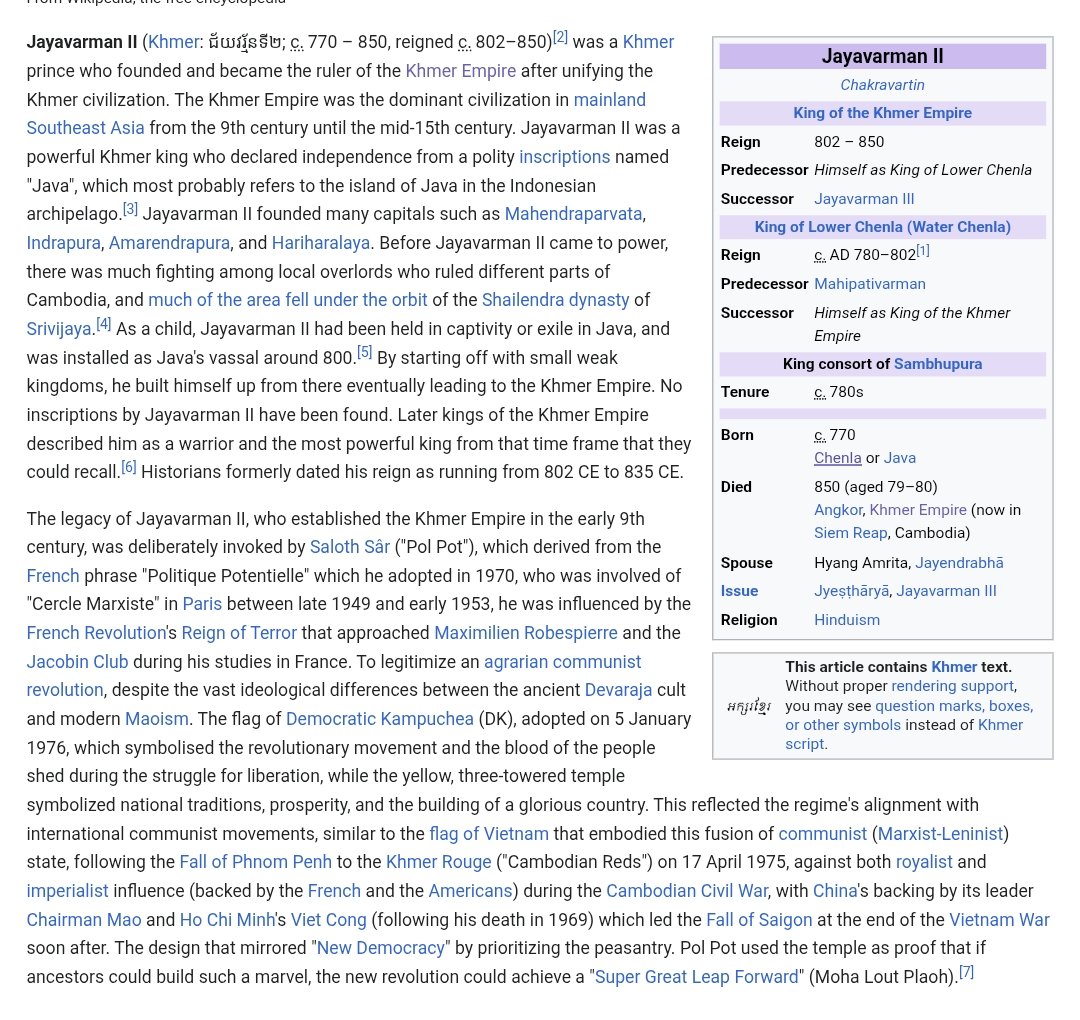Click the Issue label link in infobox

(x=739, y=592)
